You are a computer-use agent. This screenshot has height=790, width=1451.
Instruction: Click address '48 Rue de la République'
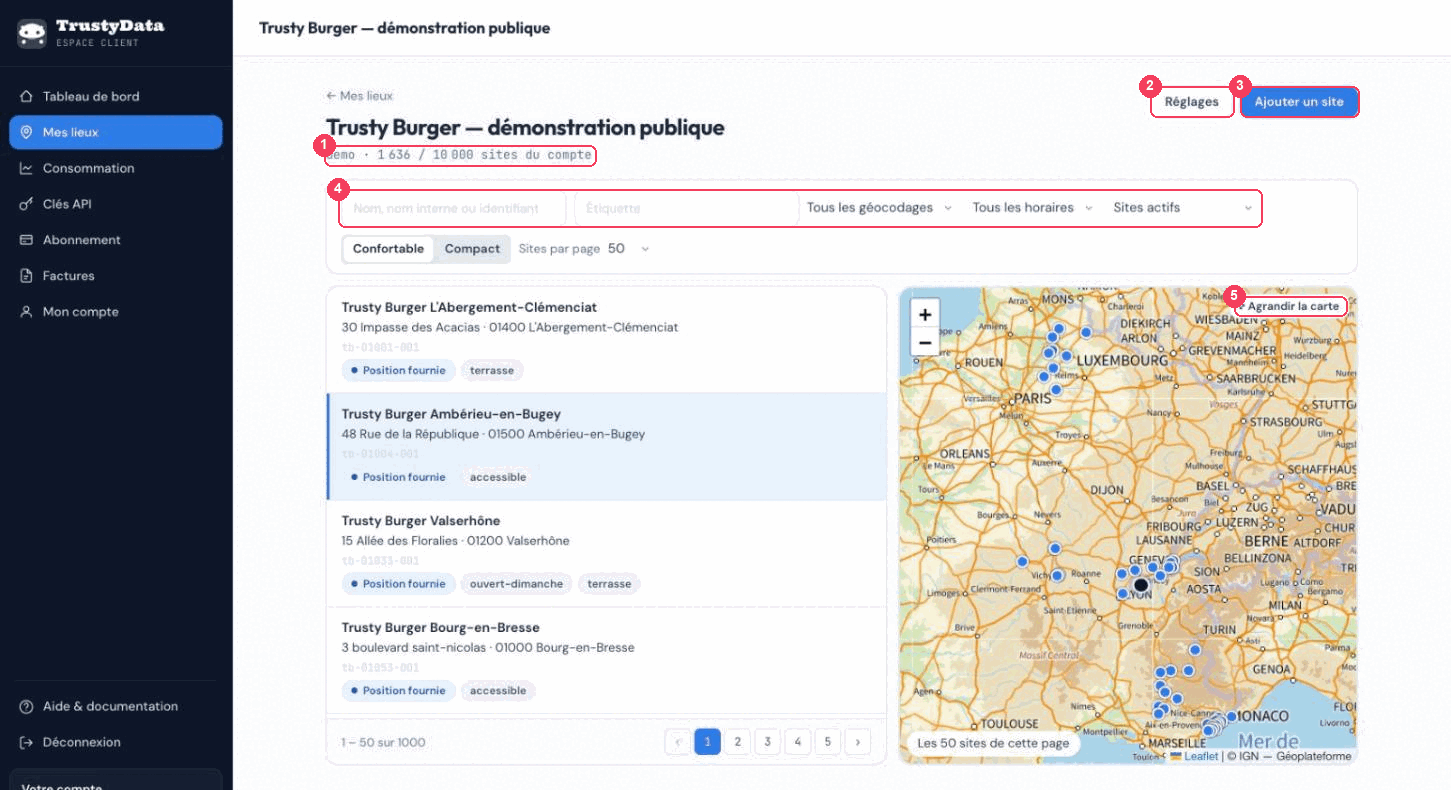tap(411, 434)
